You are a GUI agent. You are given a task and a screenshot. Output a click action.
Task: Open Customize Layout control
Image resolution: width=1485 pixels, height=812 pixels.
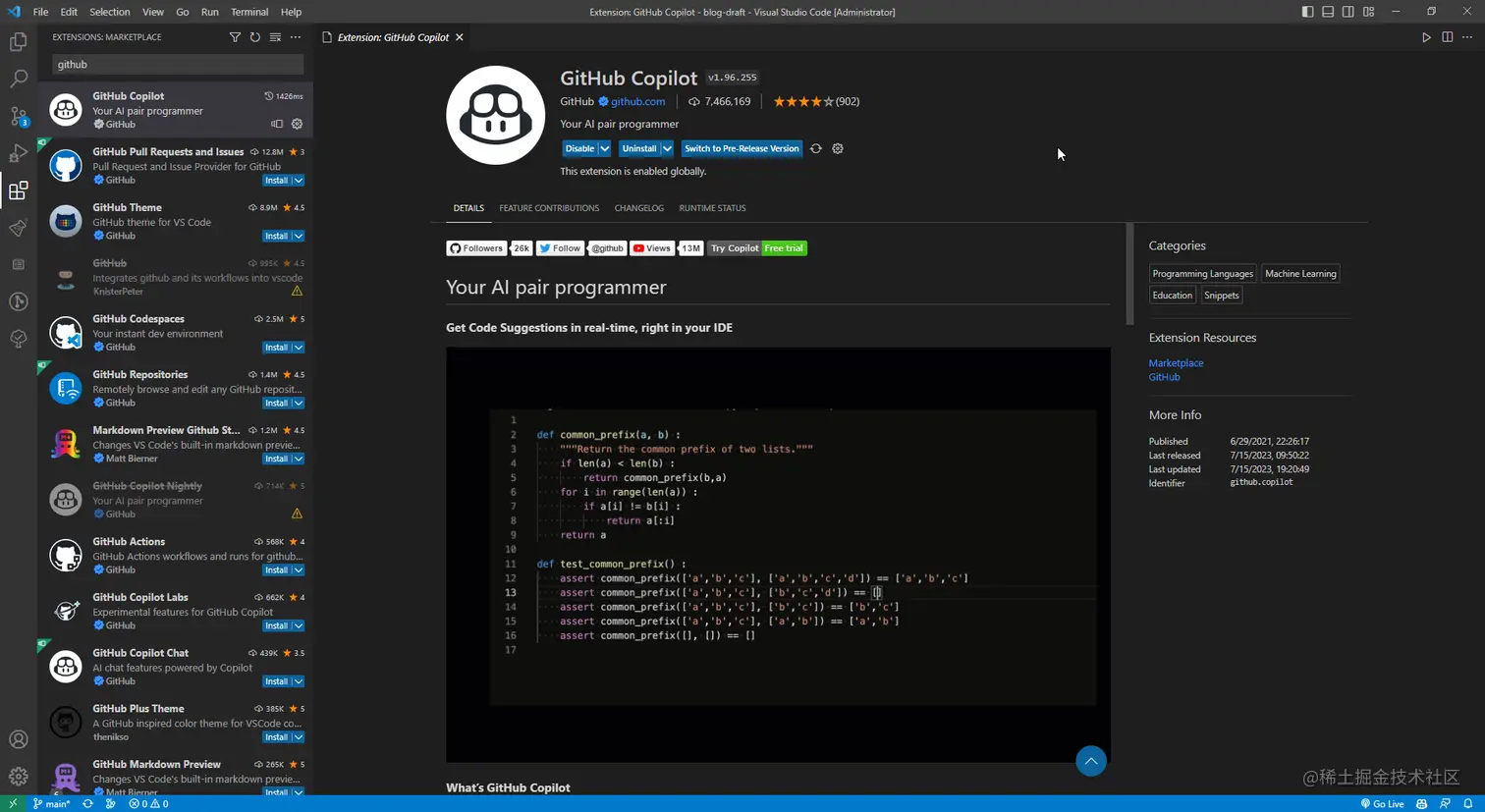pyautogui.click(x=1369, y=12)
